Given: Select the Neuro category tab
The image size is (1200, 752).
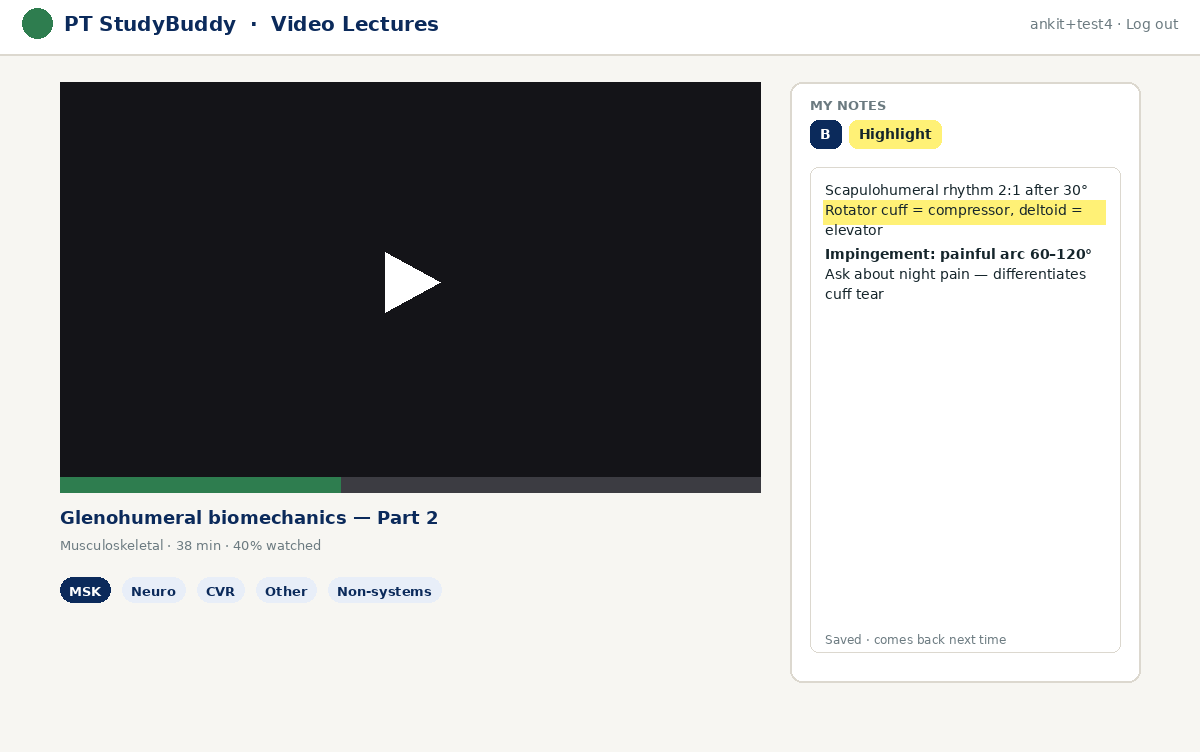Looking at the screenshot, I should (x=154, y=591).
